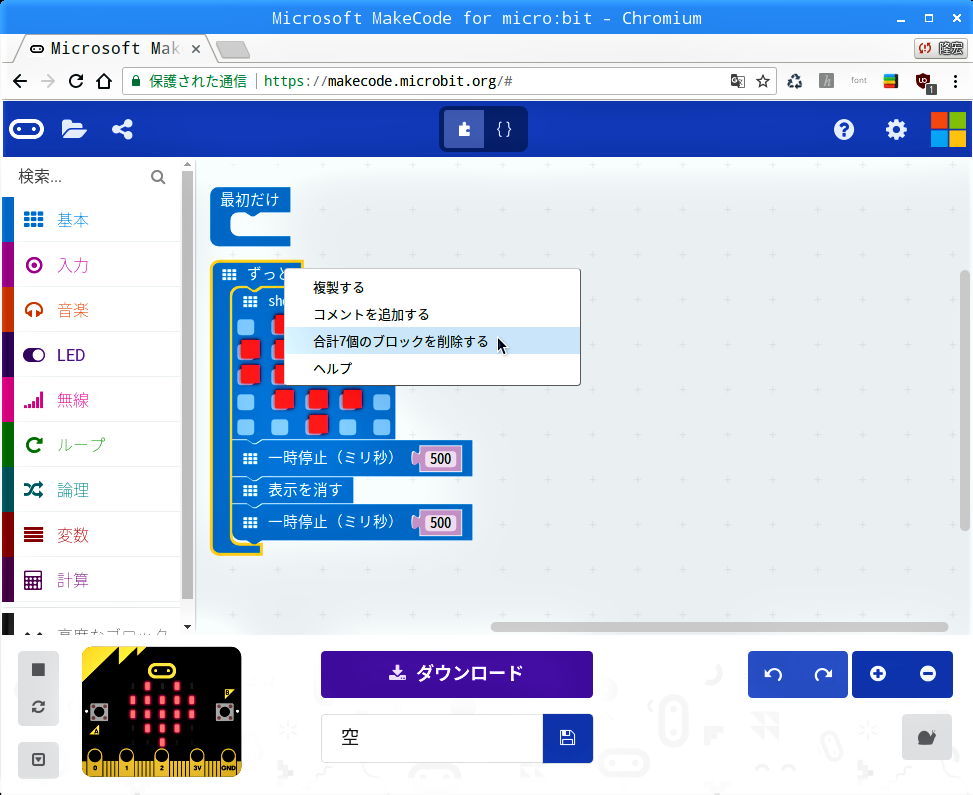Click the ダウンロード button

[x=457, y=674]
